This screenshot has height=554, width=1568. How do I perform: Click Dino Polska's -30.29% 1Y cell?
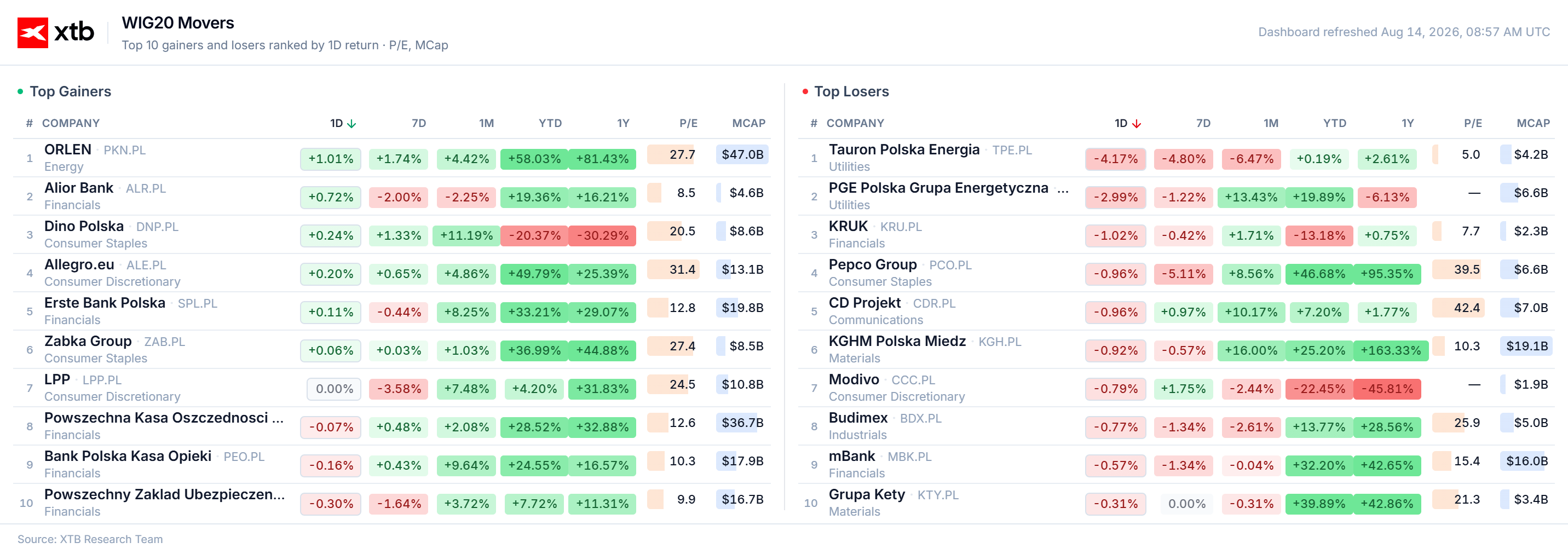click(602, 235)
